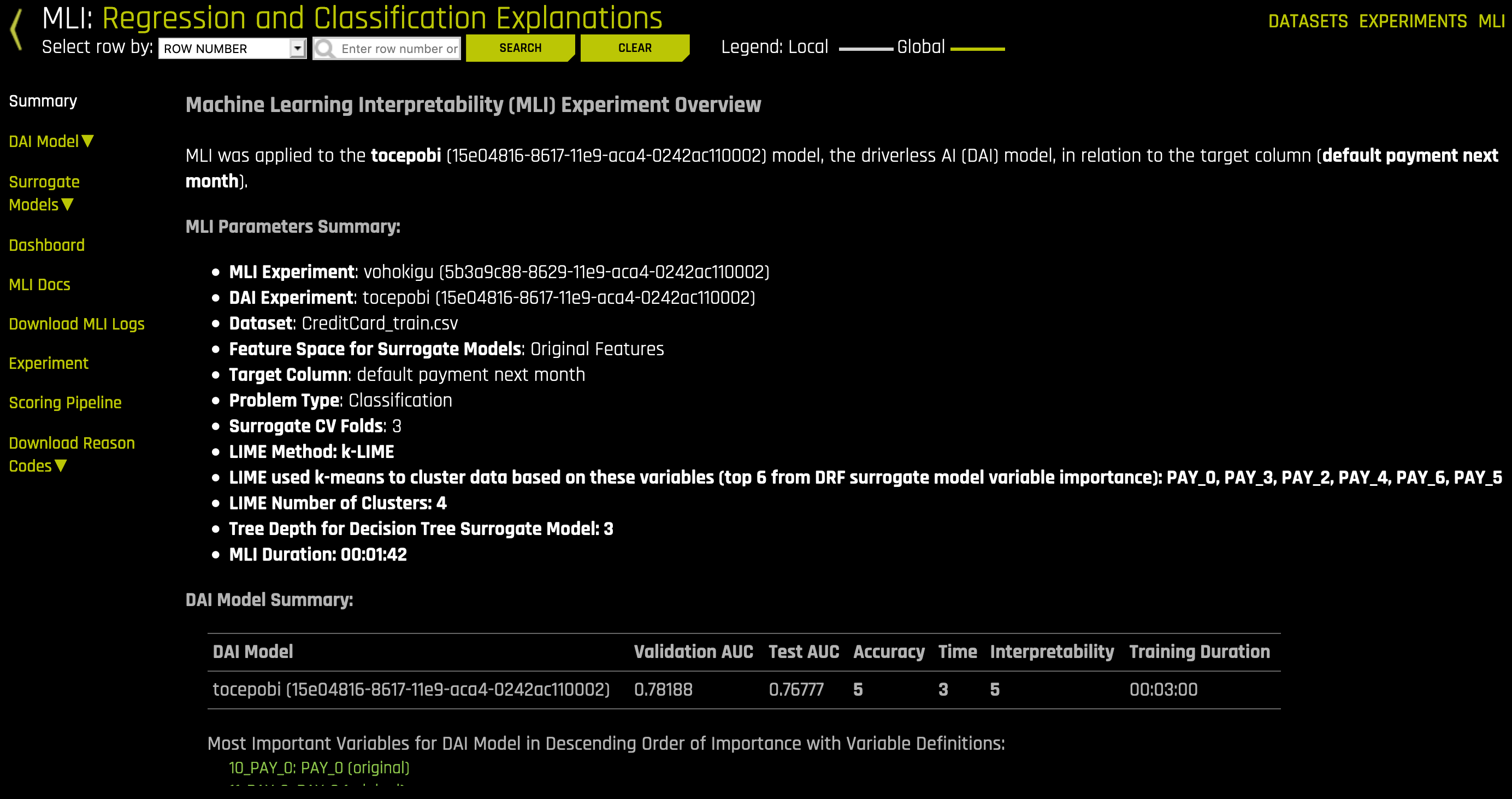
Task: Select Summary in the sidebar
Action: [42, 101]
